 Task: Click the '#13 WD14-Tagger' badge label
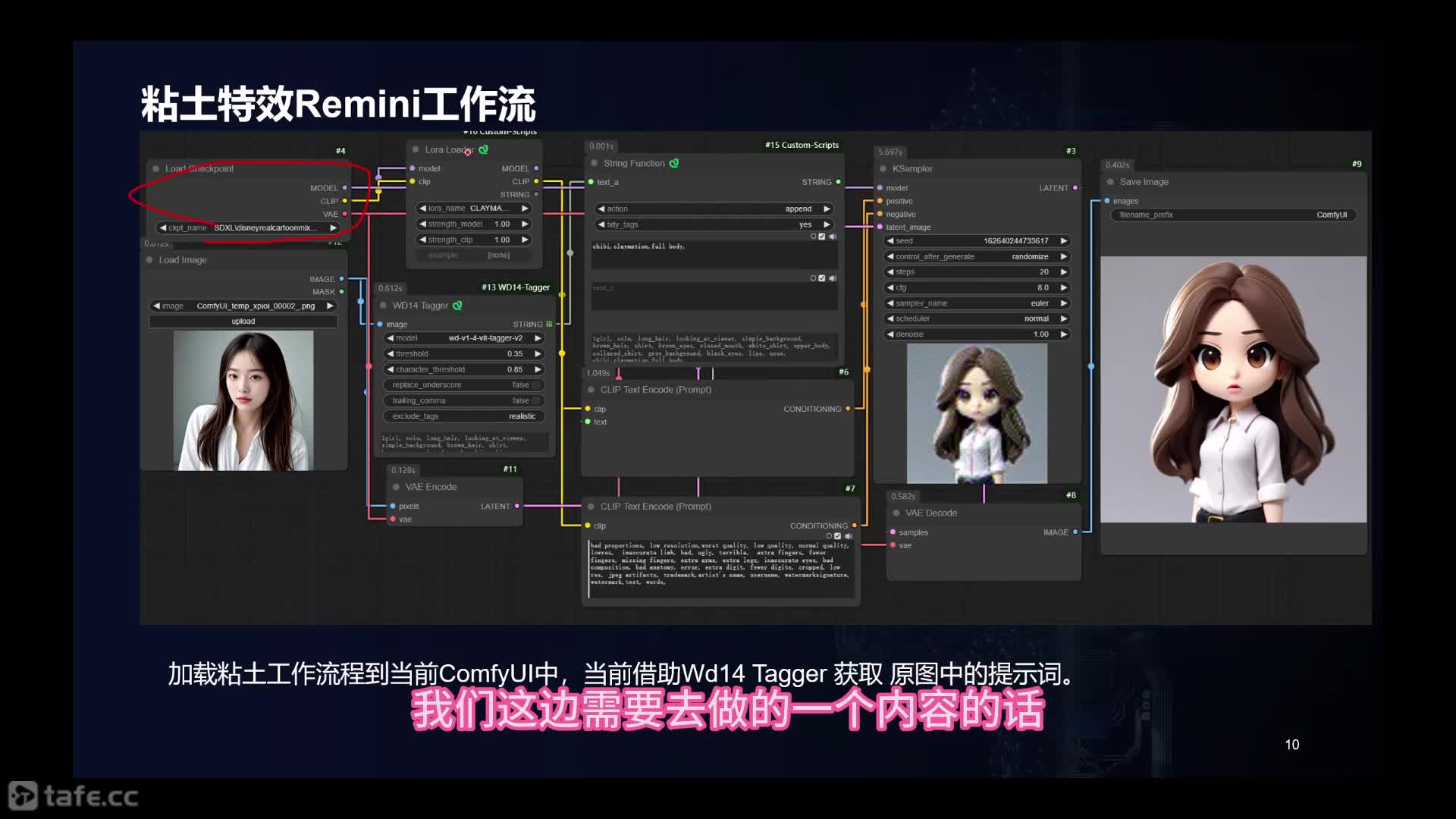pos(516,287)
